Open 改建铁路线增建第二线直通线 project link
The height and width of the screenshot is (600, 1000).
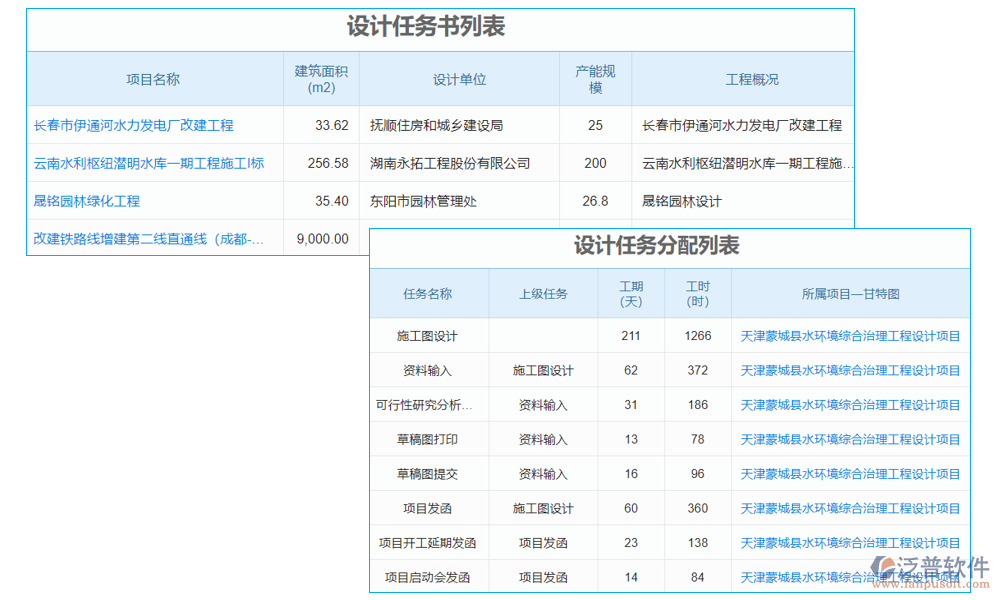pos(149,239)
